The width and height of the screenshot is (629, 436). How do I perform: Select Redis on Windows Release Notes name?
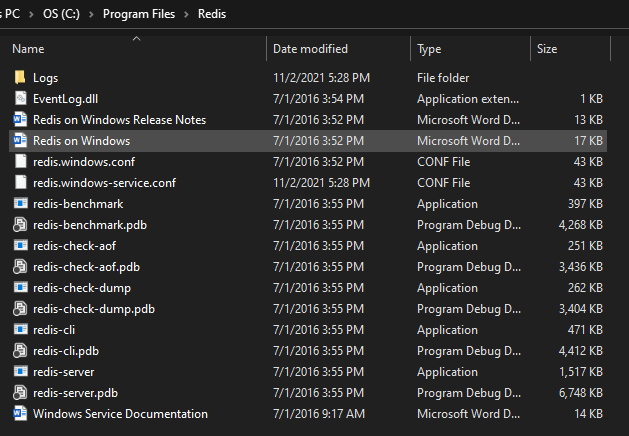click(x=120, y=120)
